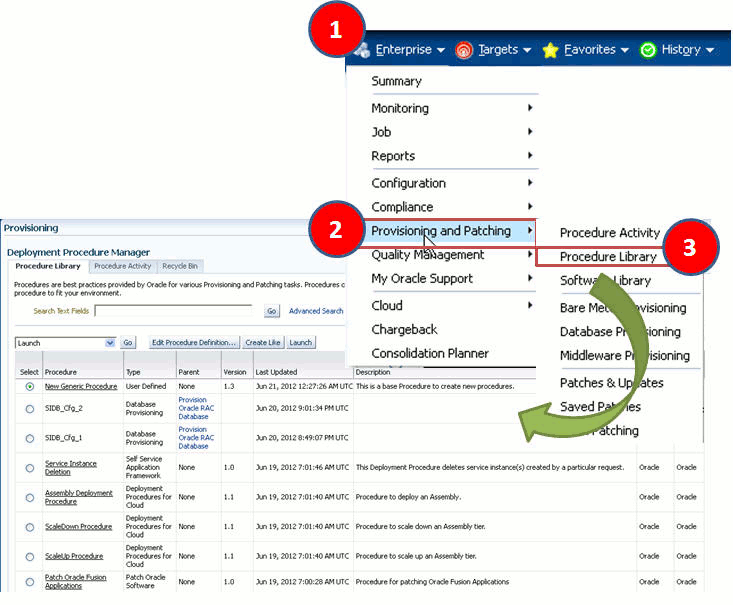The width and height of the screenshot is (733, 605).
Task: Open the Favorites menu
Action: [x=596, y=50]
